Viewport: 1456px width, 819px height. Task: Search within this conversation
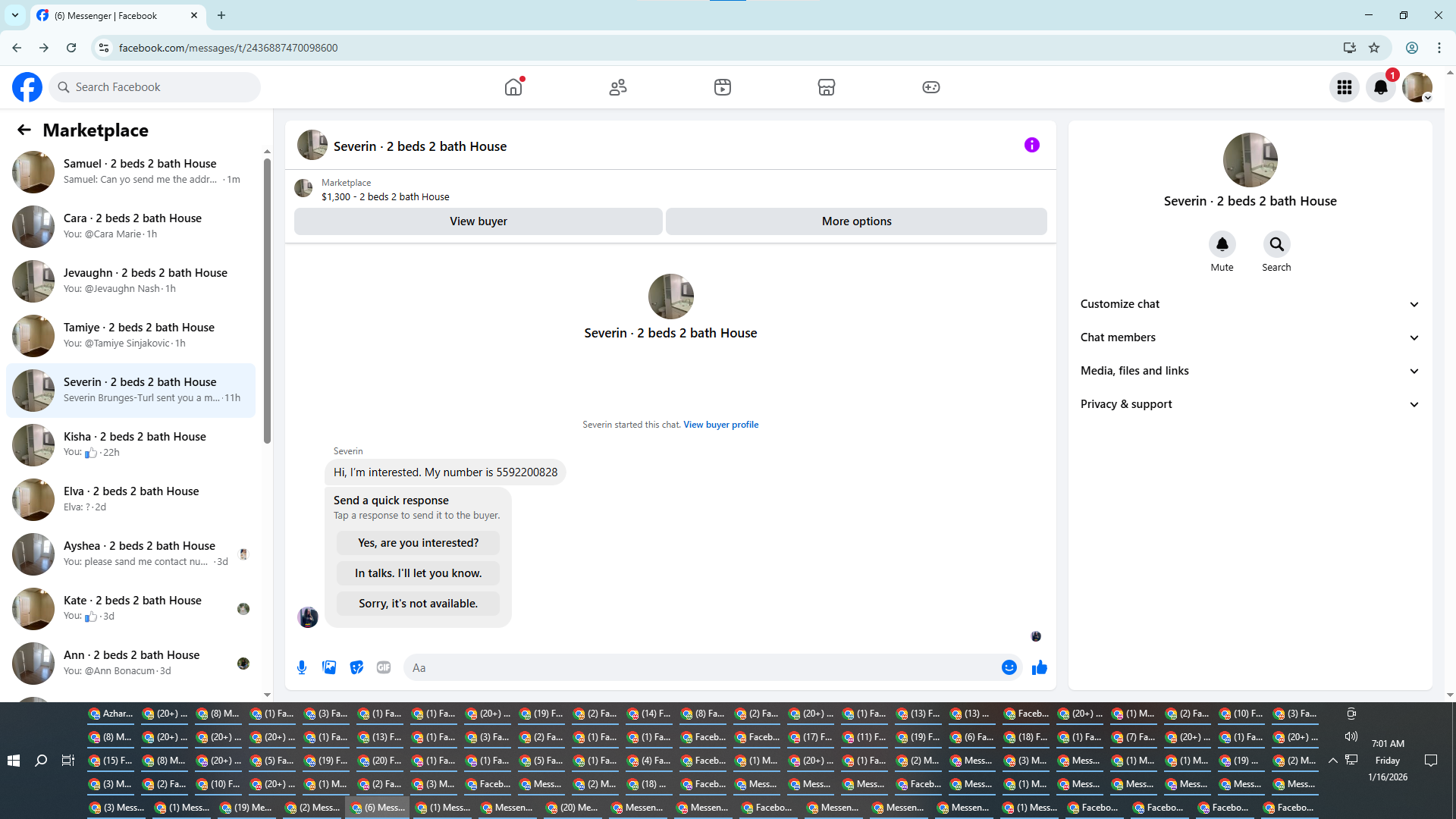pyautogui.click(x=1276, y=245)
